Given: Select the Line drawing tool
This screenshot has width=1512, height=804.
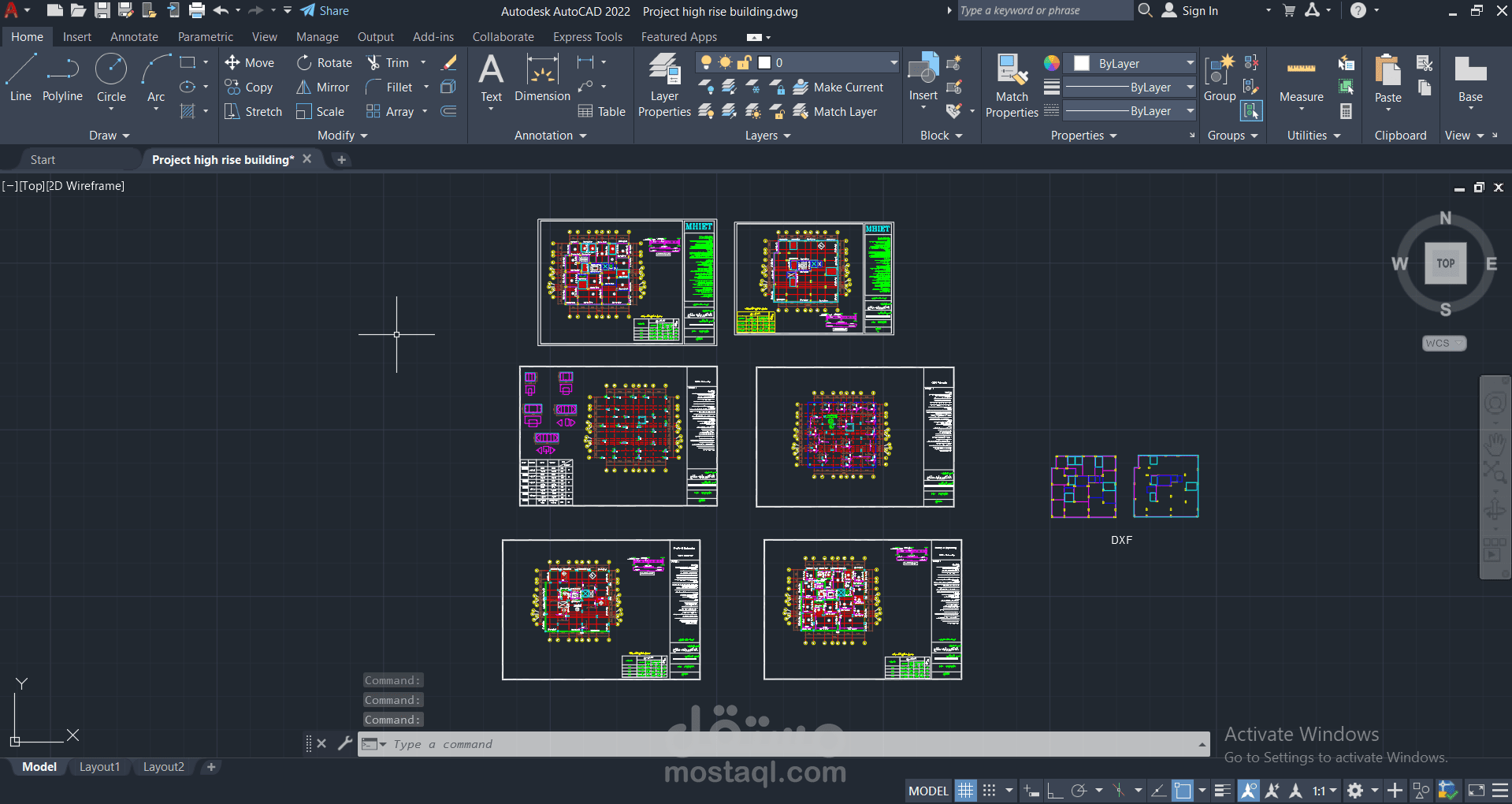Looking at the screenshot, I should pos(20,78).
